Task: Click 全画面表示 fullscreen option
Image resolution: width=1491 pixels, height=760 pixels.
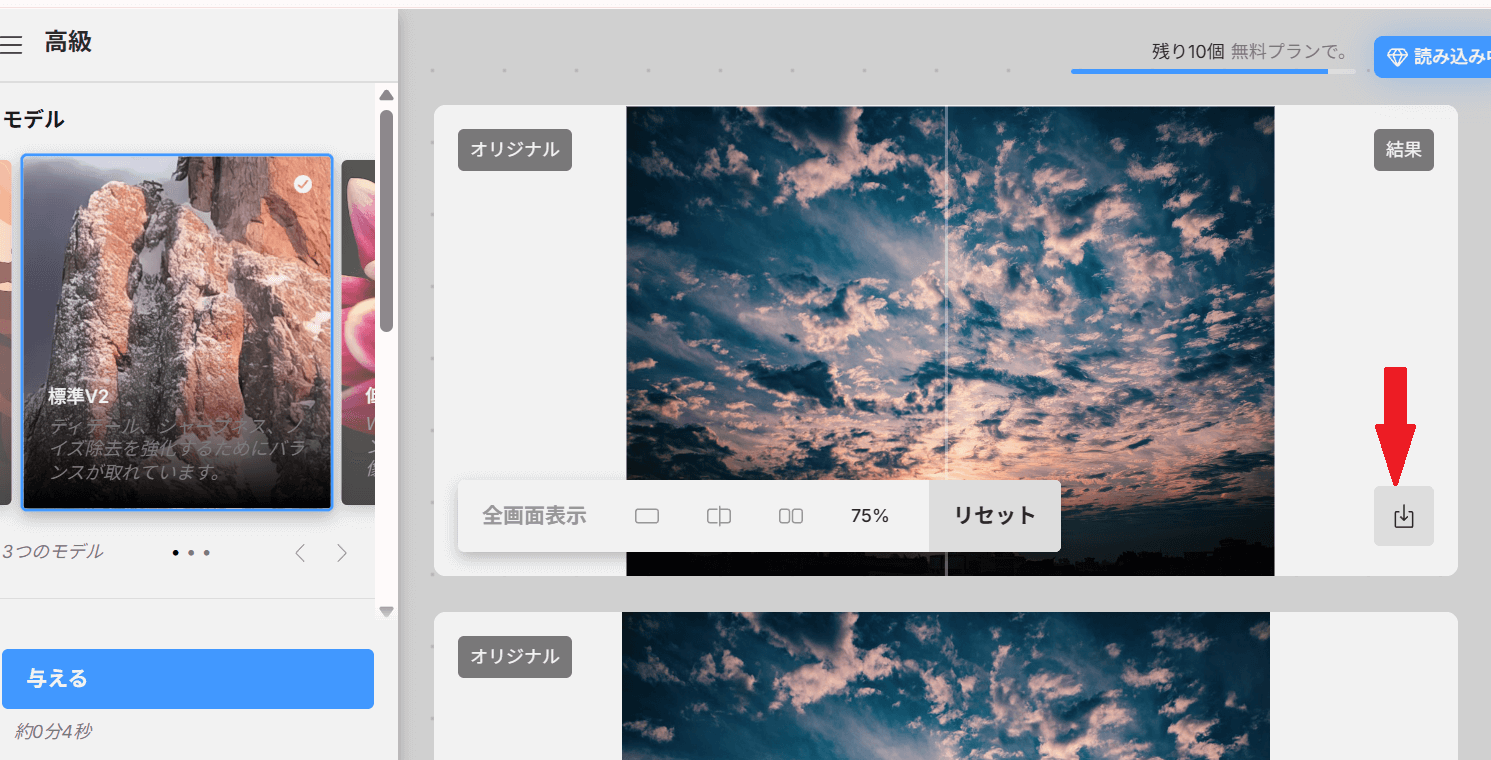Action: tap(534, 516)
